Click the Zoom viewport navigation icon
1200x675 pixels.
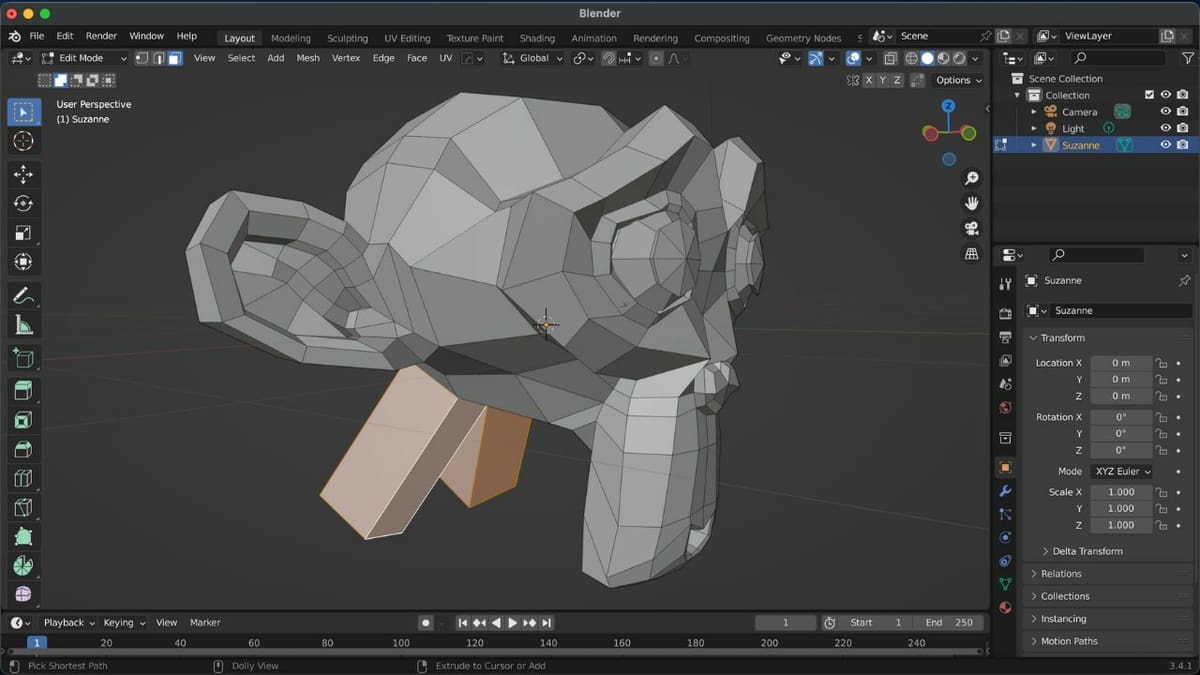pos(971,178)
